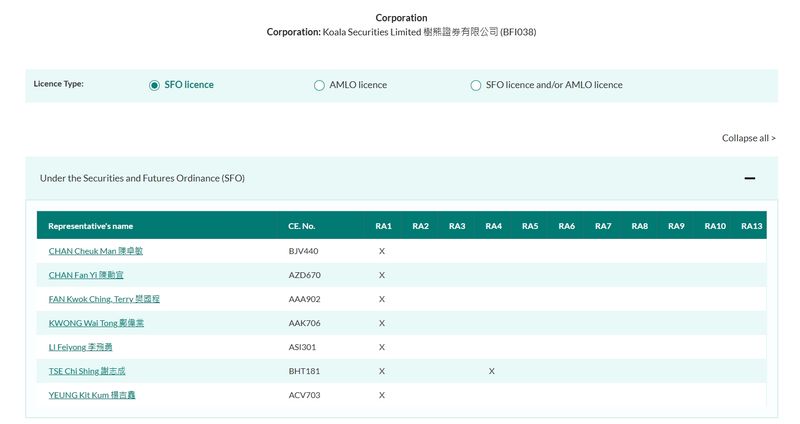The height and width of the screenshot is (424, 800).
Task: Click CE number ACV703
Action: pyautogui.click(x=305, y=395)
